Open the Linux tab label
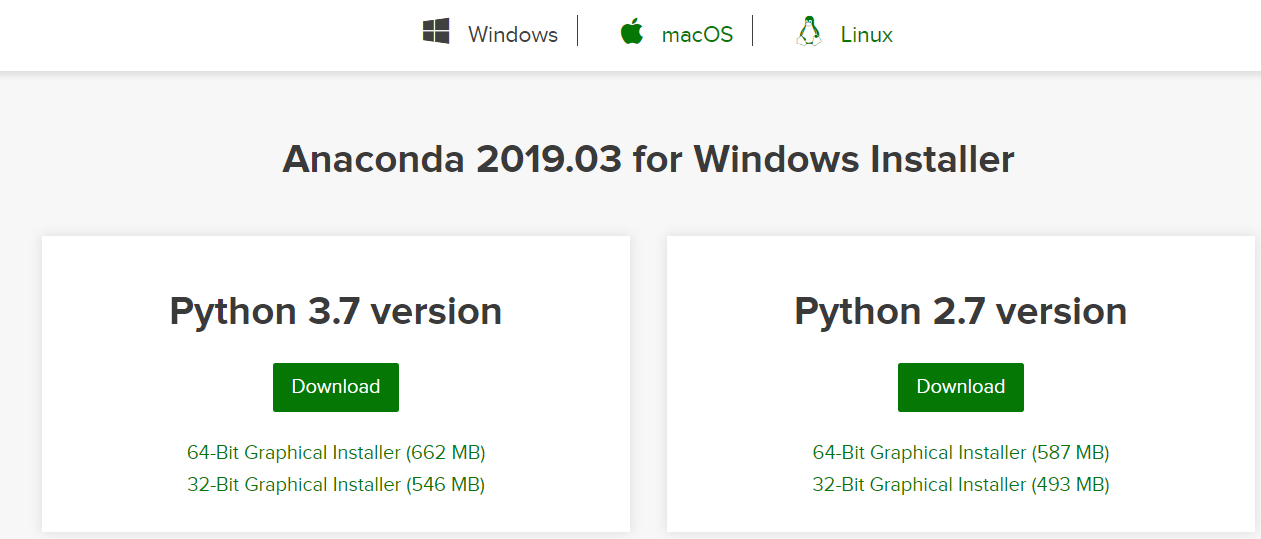The height and width of the screenshot is (539, 1261). [x=866, y=35]
